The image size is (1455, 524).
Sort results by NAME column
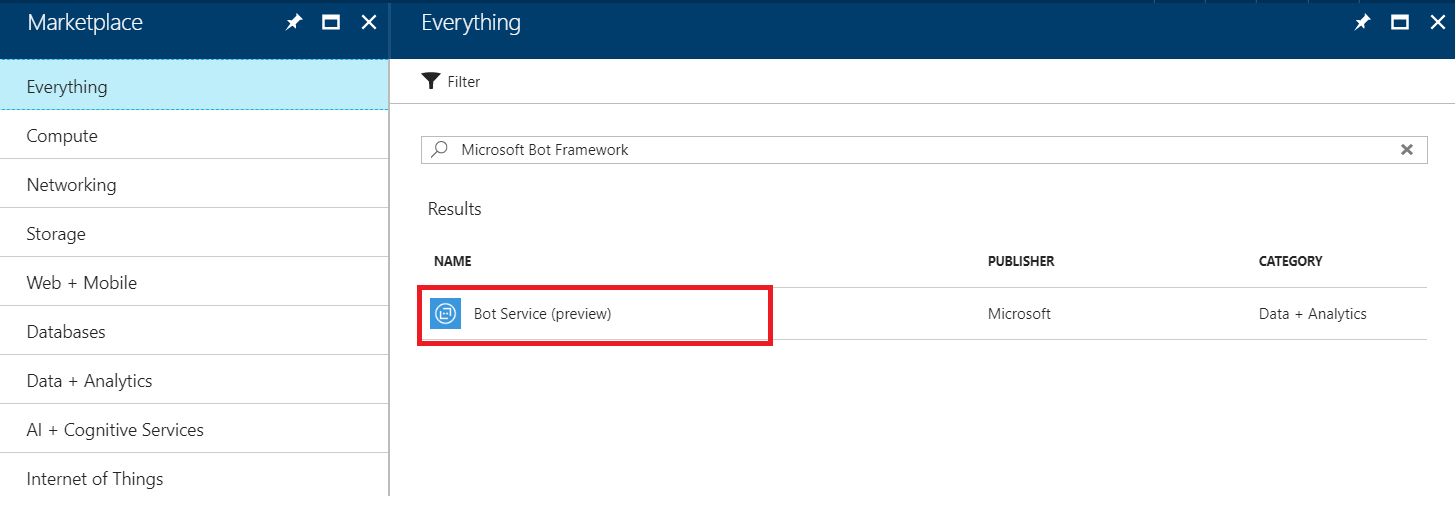coord(453,261)
